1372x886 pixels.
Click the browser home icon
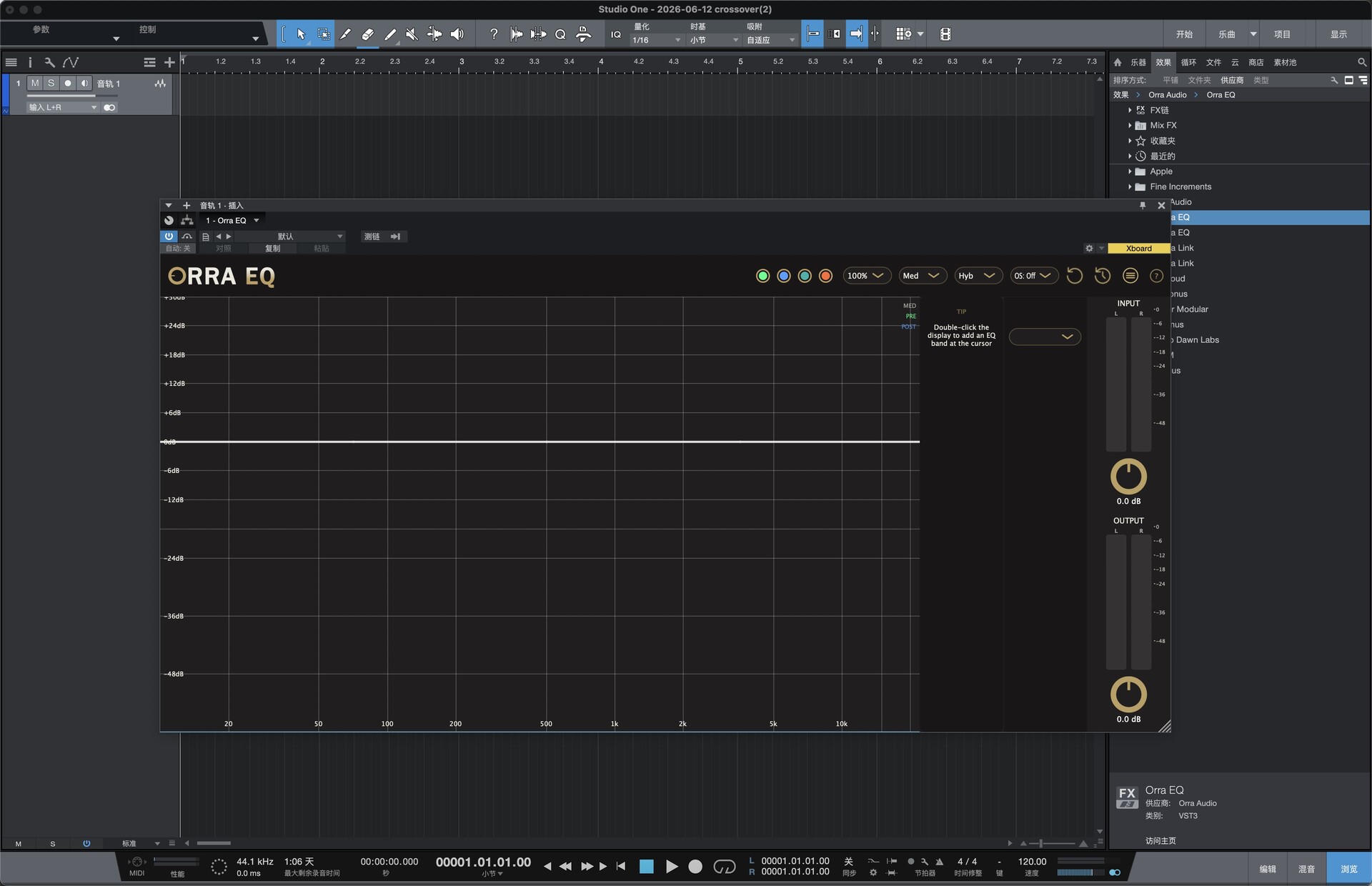1118,62
